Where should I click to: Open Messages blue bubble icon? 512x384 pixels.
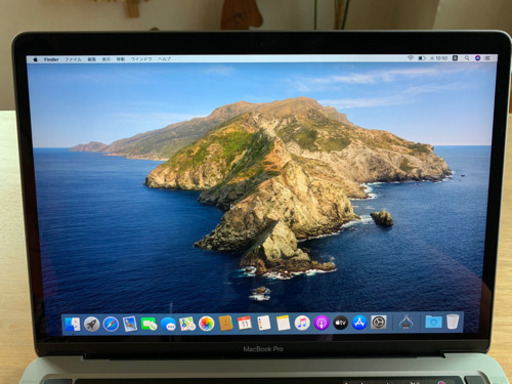(168, 324)
